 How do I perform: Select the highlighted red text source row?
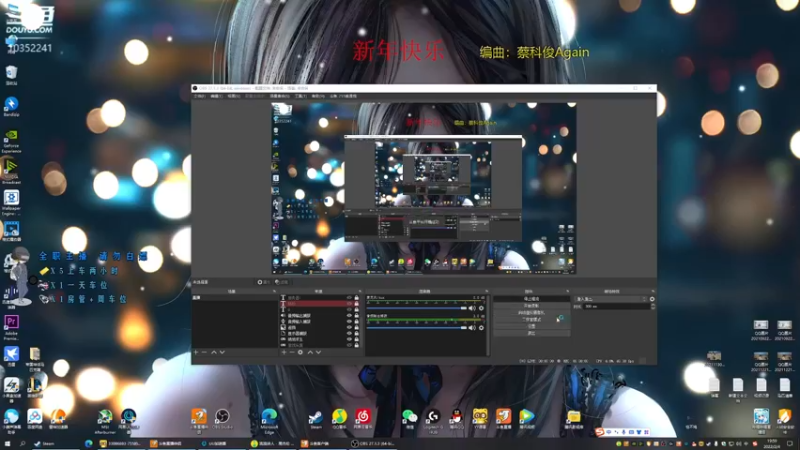click(320, 304)
